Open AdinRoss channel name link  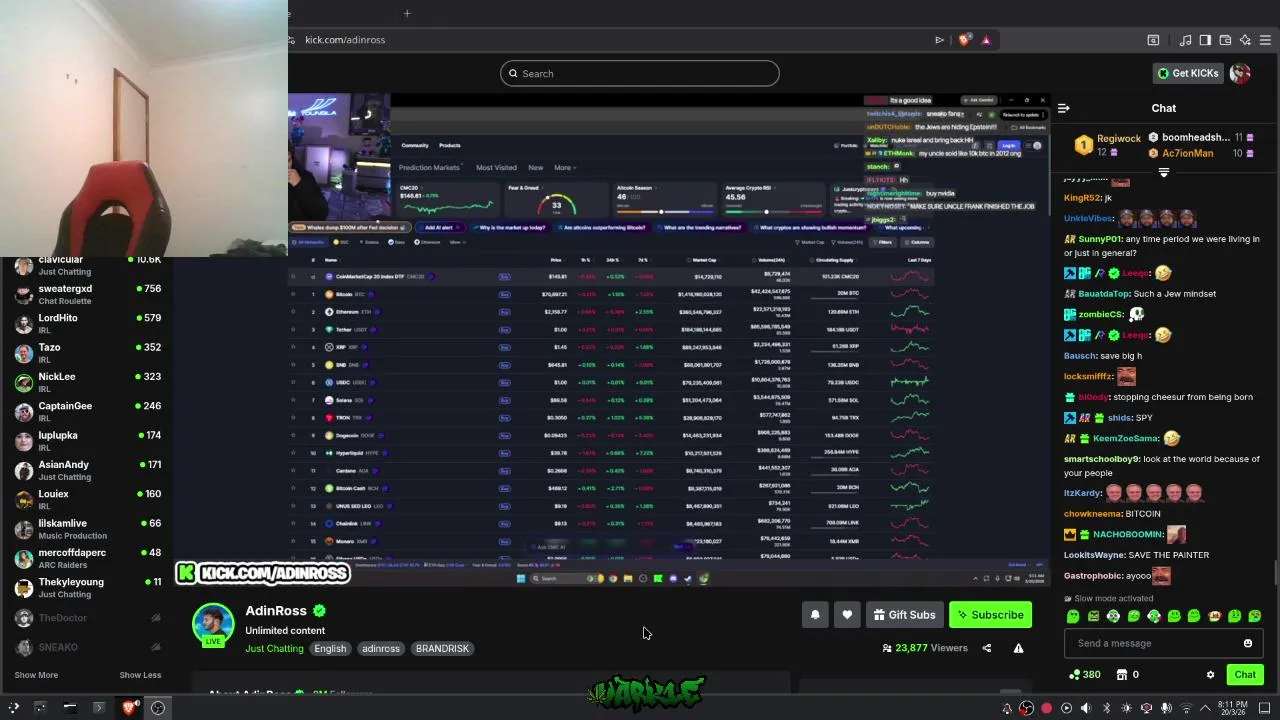tap(276, 611)
